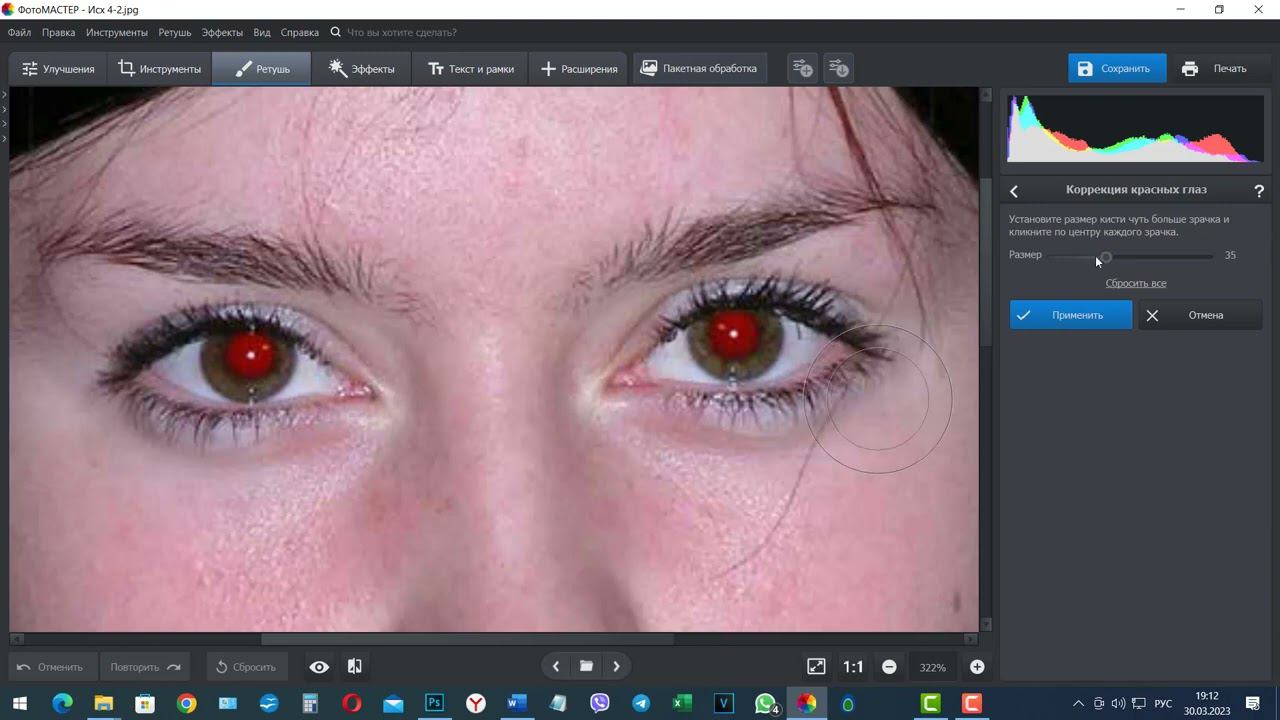Go to the previous photo arrow
This screenshot has width=1280, height=720.
556,667
